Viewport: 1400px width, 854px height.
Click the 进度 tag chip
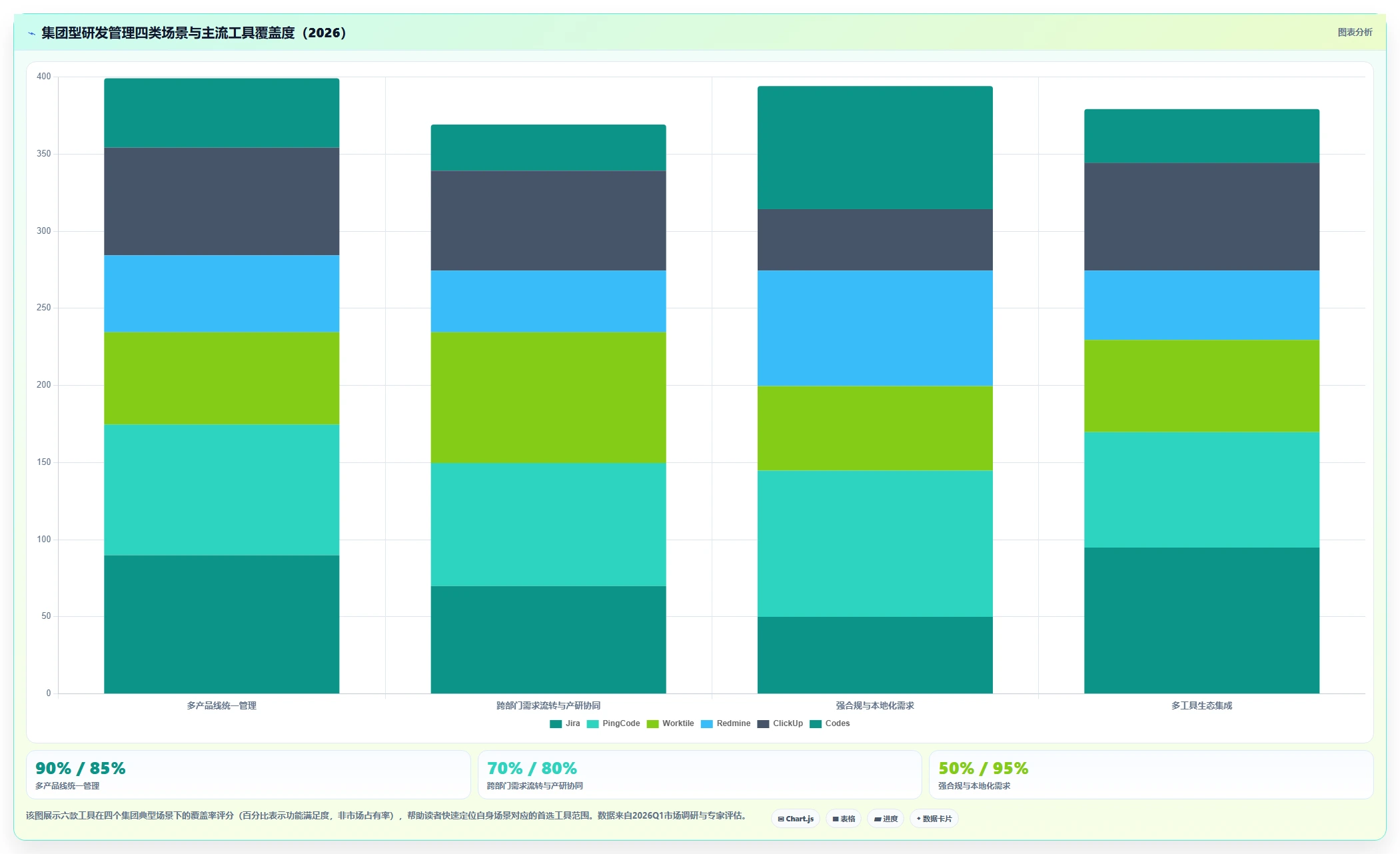(x=886, y=819)
